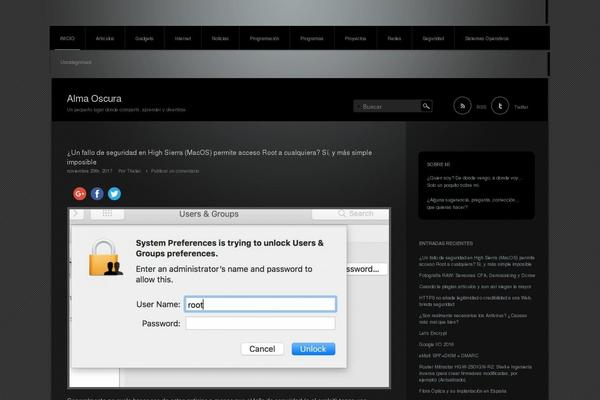Open recent entry about HTTPS legitimacy
The height and width of the screenshot is (400, 600).
(x=475, y=301)
